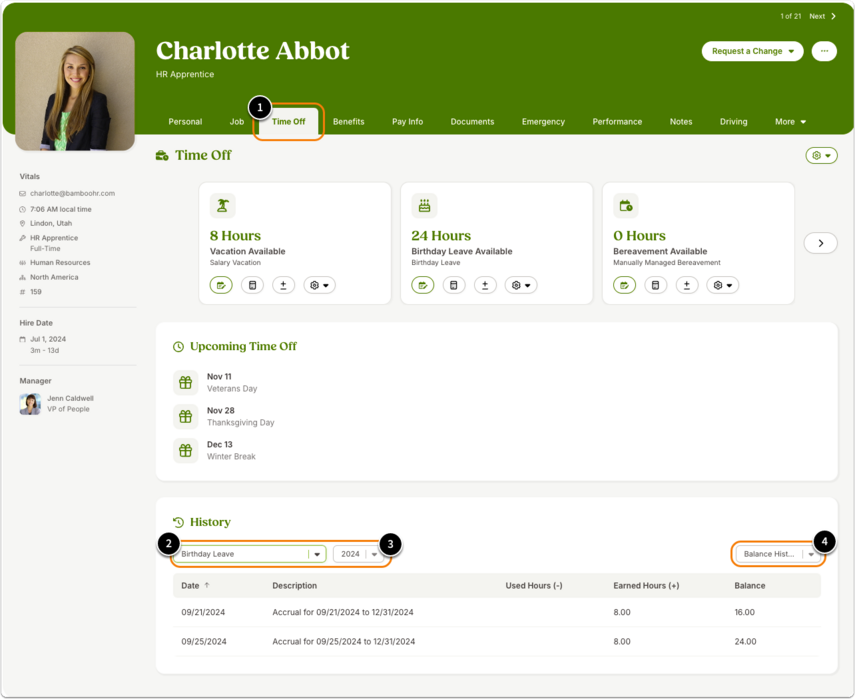Open Time Off settings gear dropdown
Image resolution: width=855 pixels, height=699 pixels.
click(822, 155)
